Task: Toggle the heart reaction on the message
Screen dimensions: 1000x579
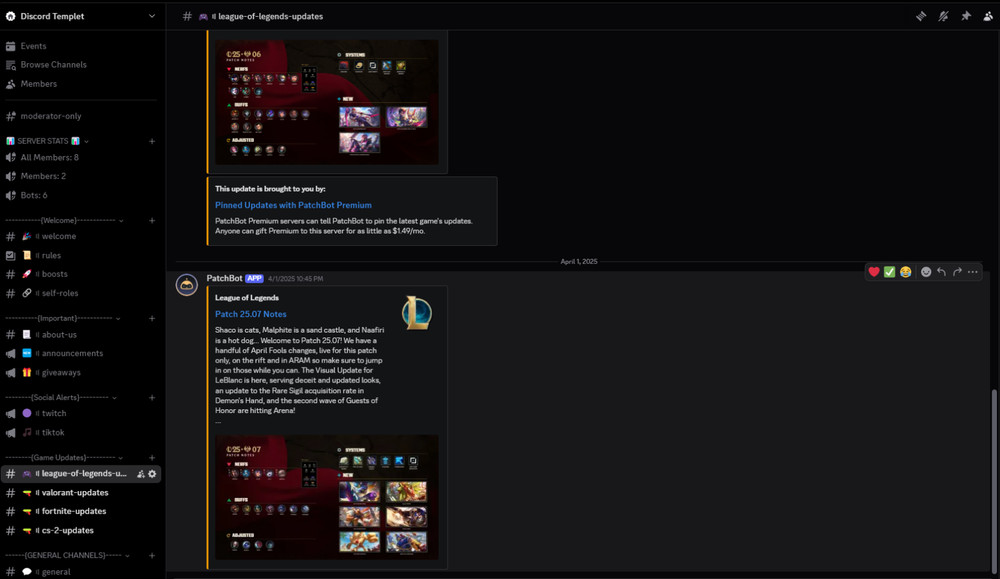Action: click(874, 271)
